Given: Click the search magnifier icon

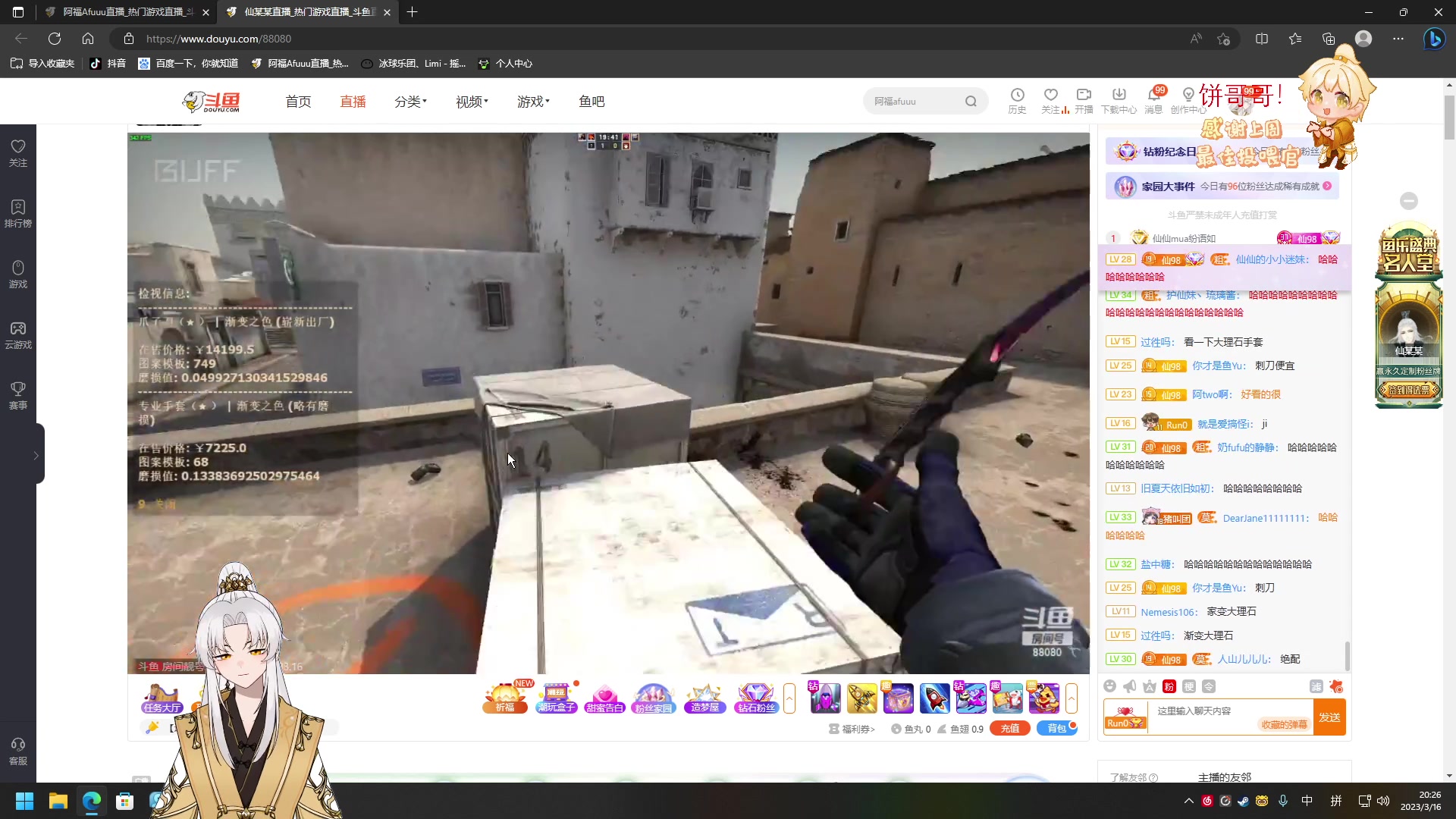Looking at the screenshot, I should [971, 102].
